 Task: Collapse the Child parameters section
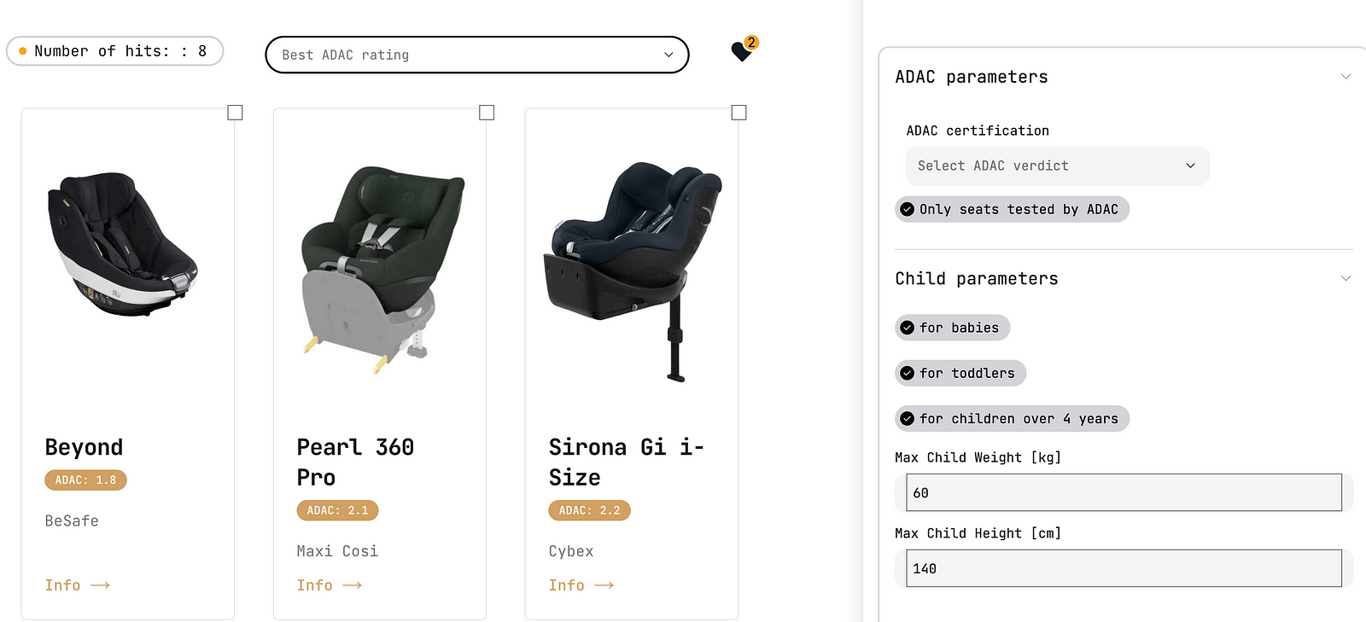pyautogui.click(x=1345, y=279)
